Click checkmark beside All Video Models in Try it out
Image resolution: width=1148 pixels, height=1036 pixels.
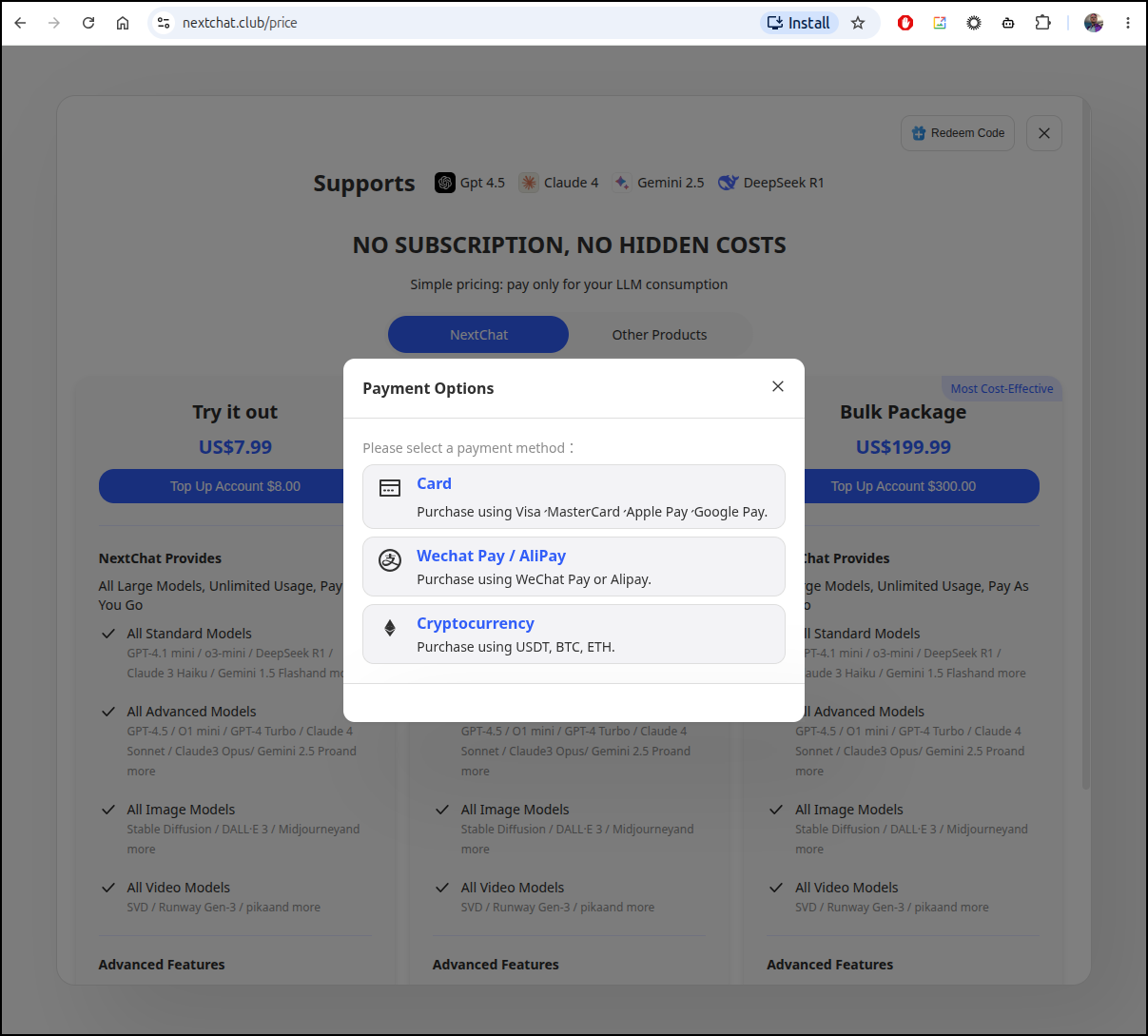(108, 888)
